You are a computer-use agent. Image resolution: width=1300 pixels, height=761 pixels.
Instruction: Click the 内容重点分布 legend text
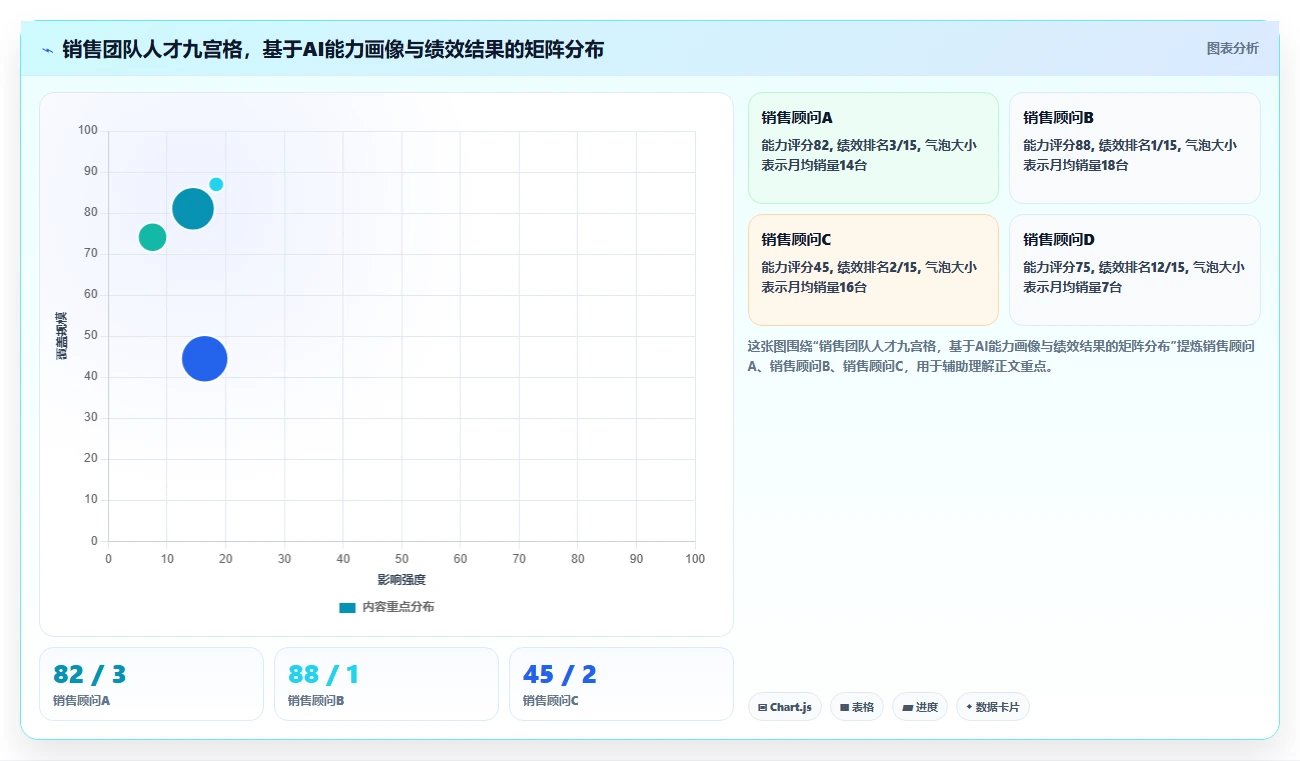398,607
